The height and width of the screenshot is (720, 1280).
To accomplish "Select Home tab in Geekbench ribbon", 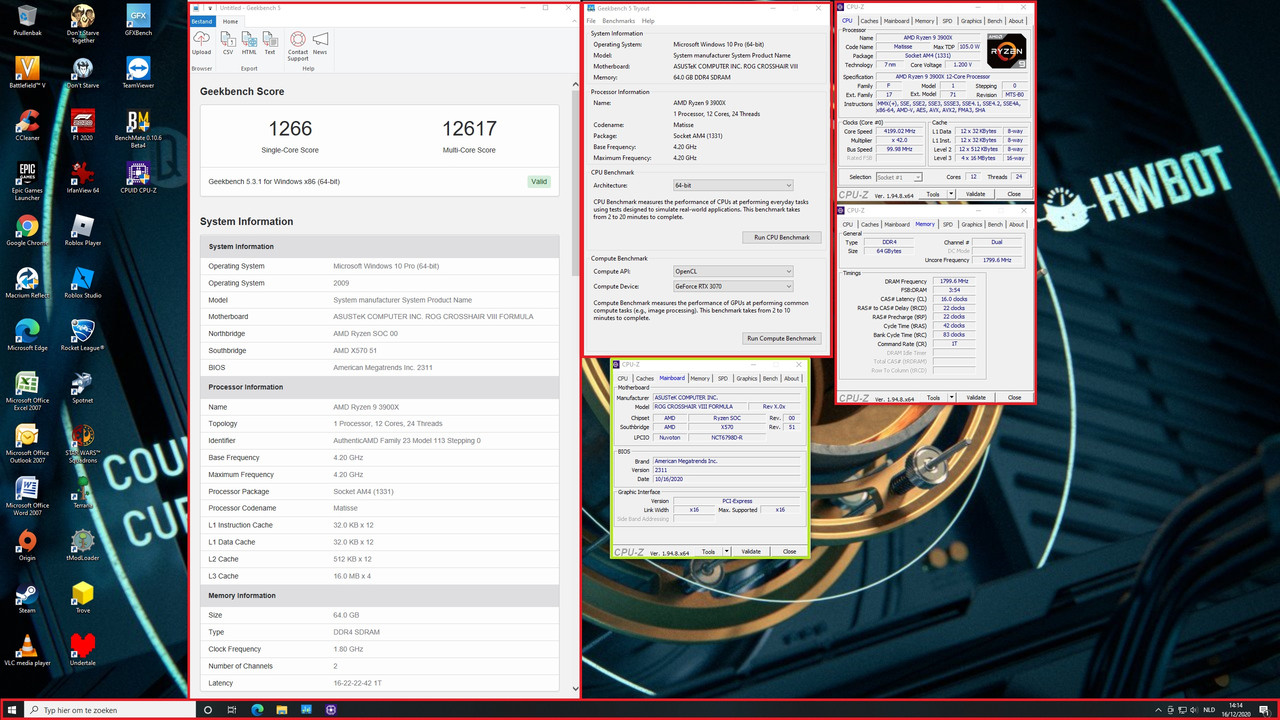I will 230,21.
